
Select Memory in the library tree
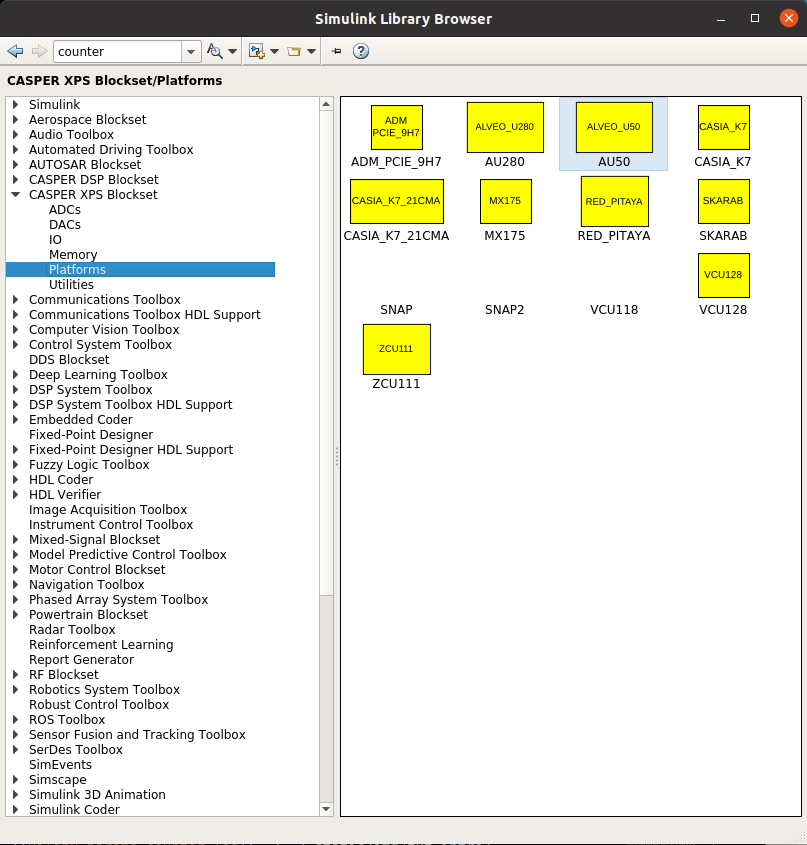(73, 254)
